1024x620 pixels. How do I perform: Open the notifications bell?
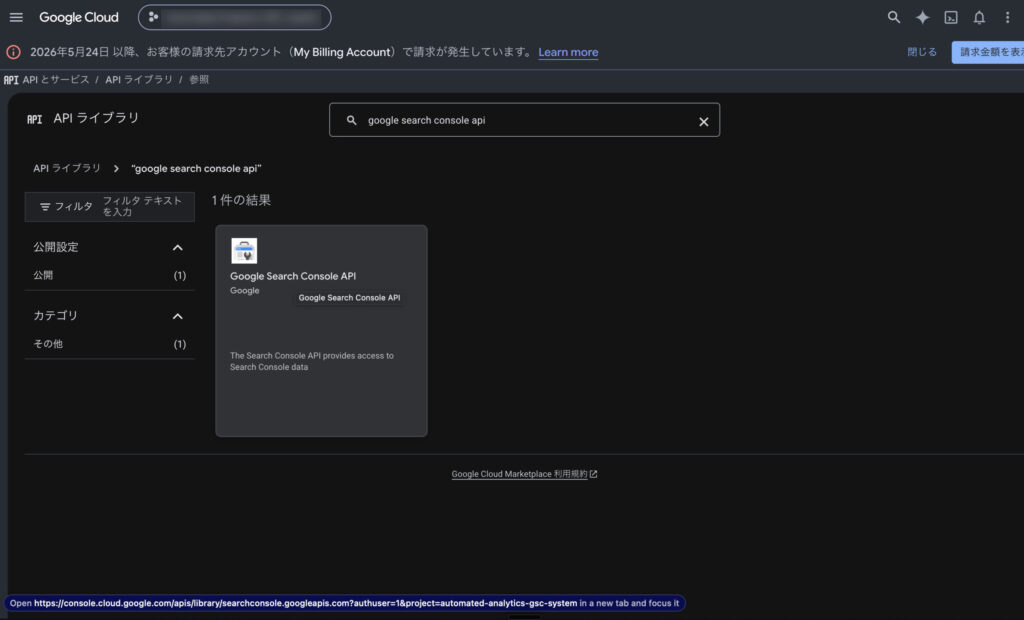click(x=979, y=18)
